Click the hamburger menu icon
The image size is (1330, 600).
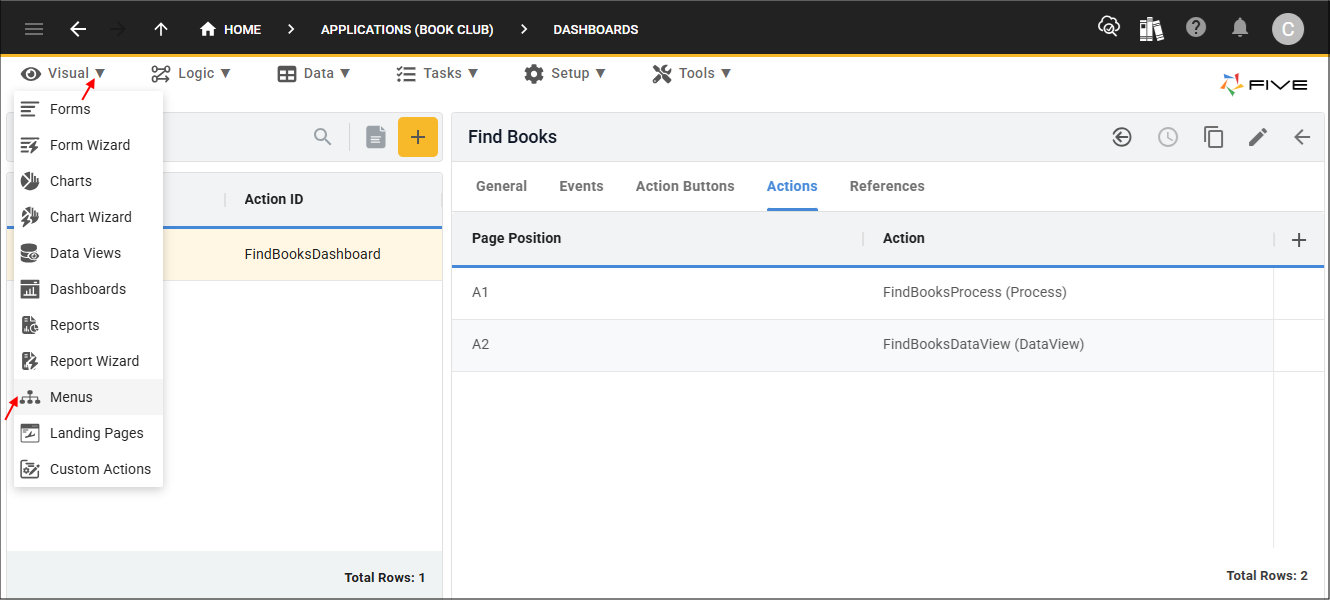pos(34,29)
